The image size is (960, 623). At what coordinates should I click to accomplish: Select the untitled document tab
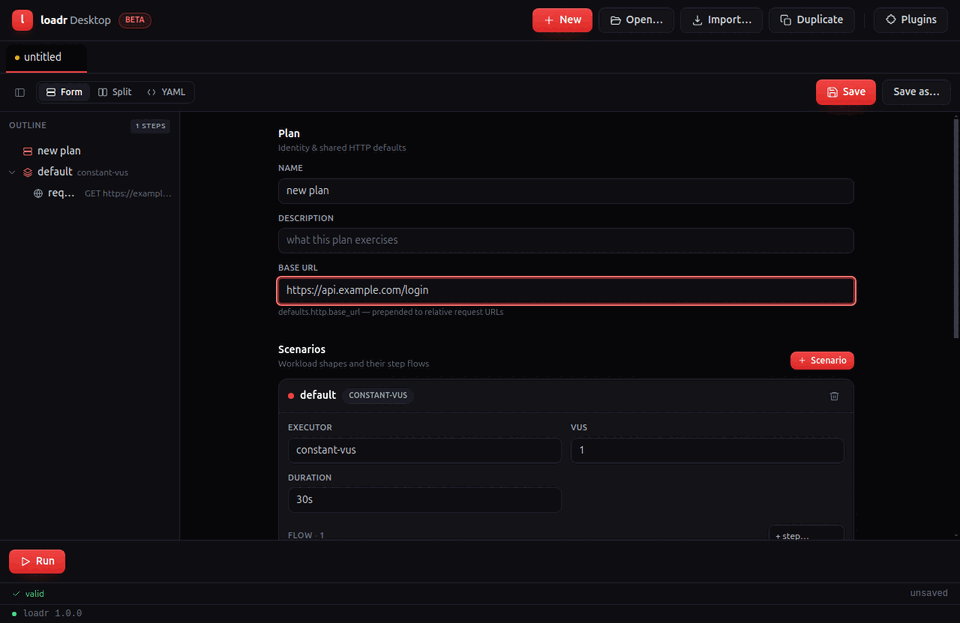[46, 58]
